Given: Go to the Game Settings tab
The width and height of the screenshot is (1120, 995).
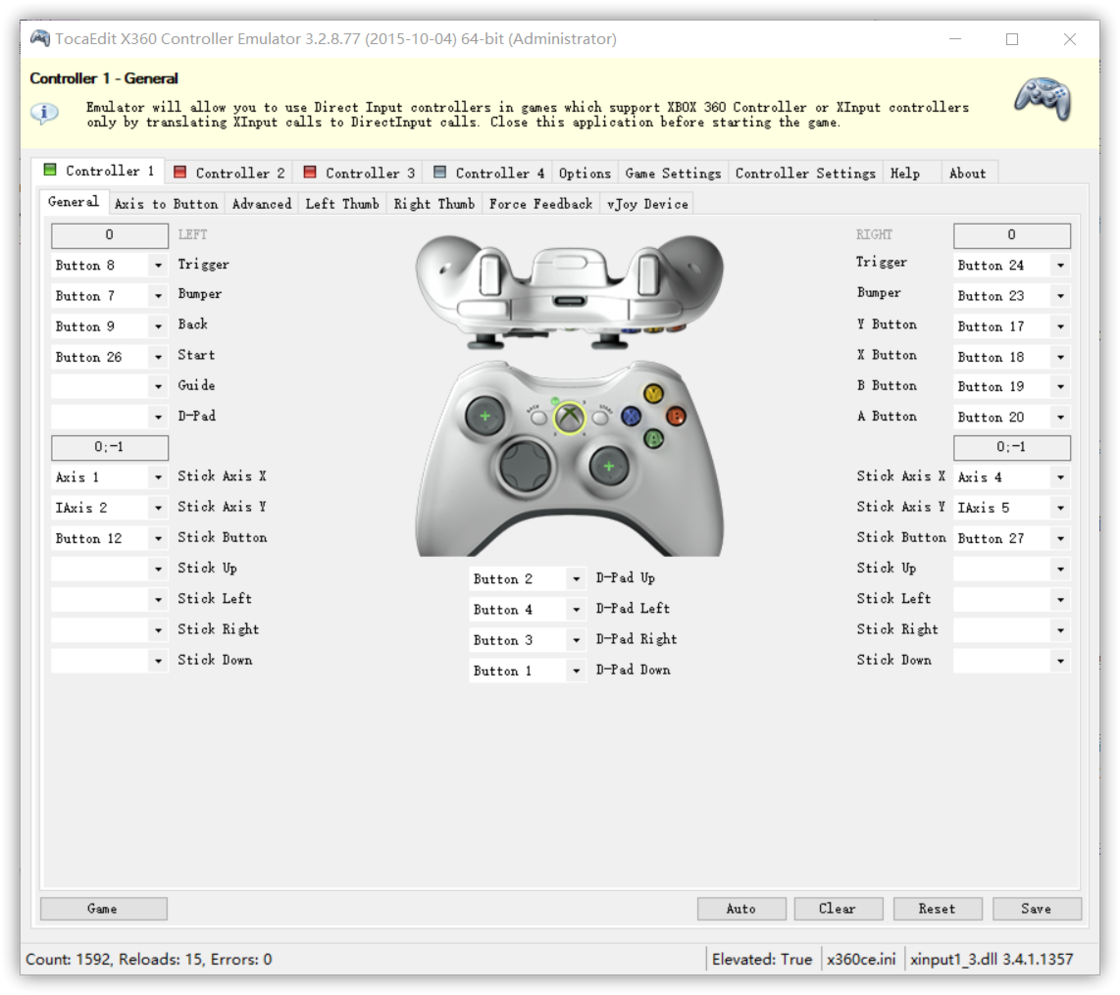Looking at the screenshot, I should [x=672, y=173].
